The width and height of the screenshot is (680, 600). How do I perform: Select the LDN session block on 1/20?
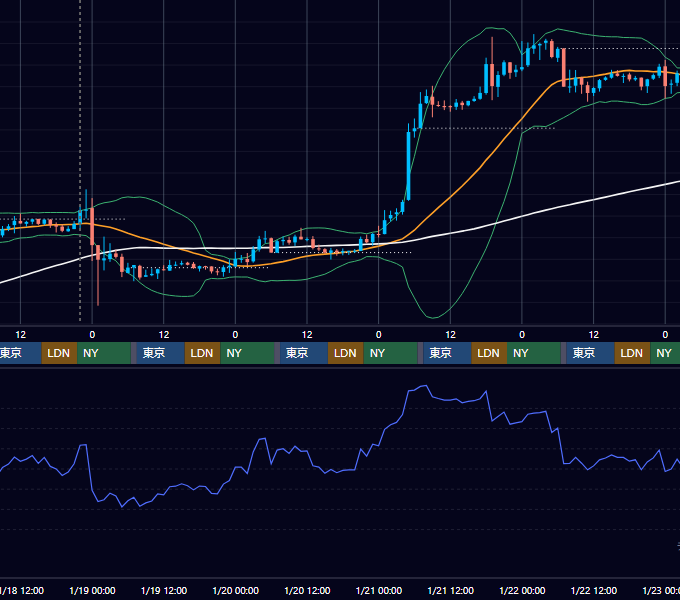coord(346,353)
